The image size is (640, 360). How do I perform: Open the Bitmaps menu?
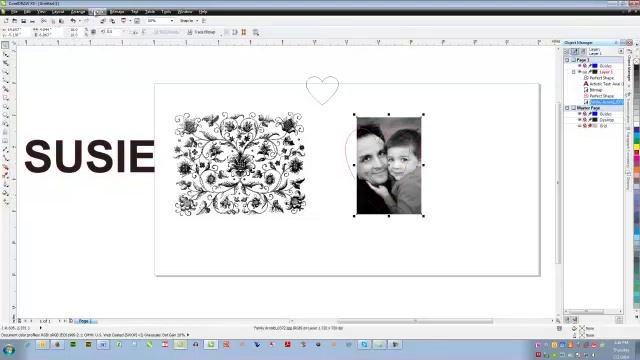117,12
